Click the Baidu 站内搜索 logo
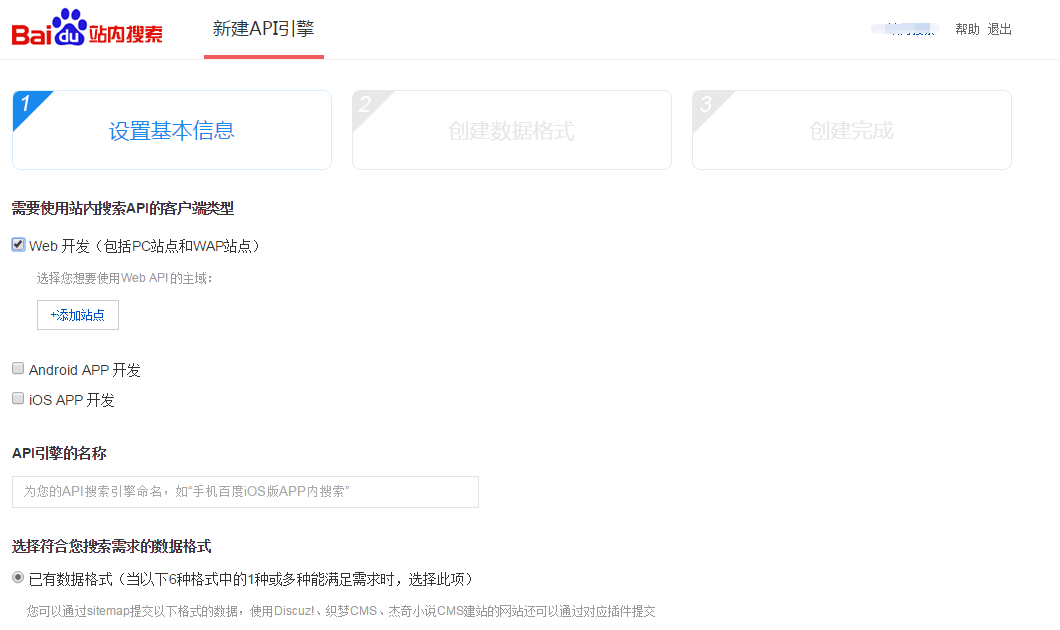 (x=87, y=28)
